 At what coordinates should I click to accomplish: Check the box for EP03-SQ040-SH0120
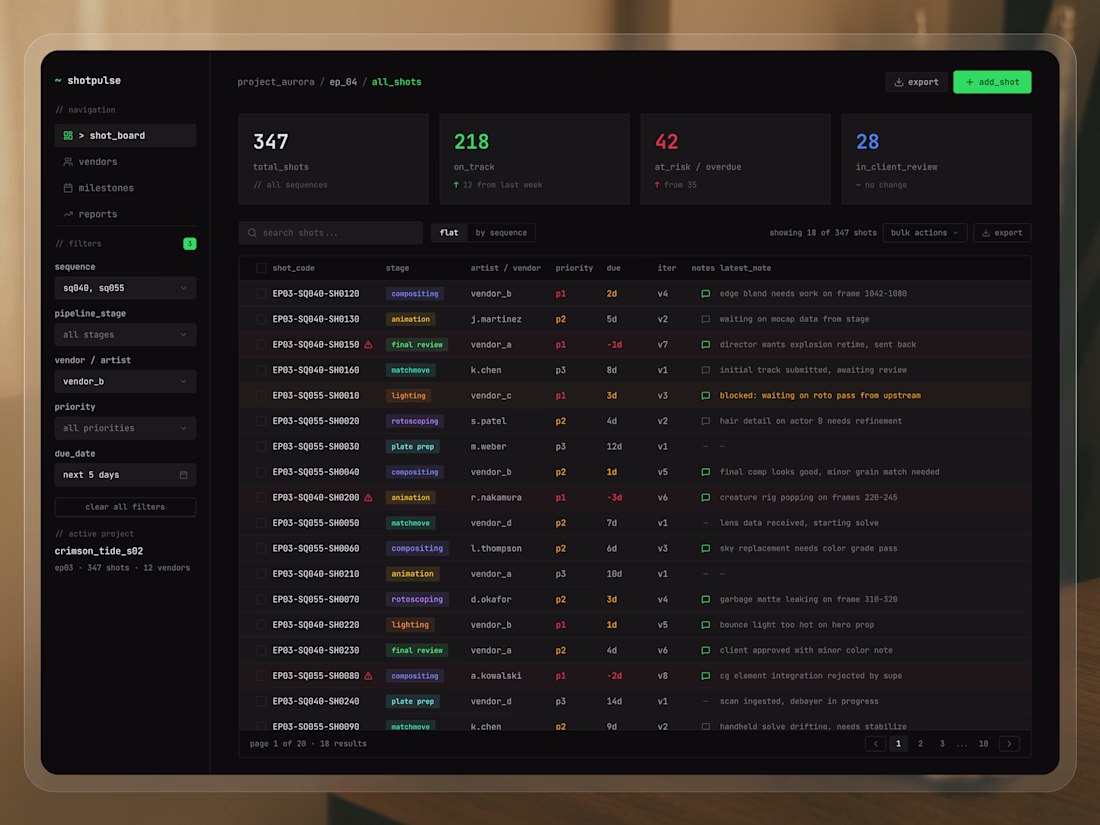[261, 294]
